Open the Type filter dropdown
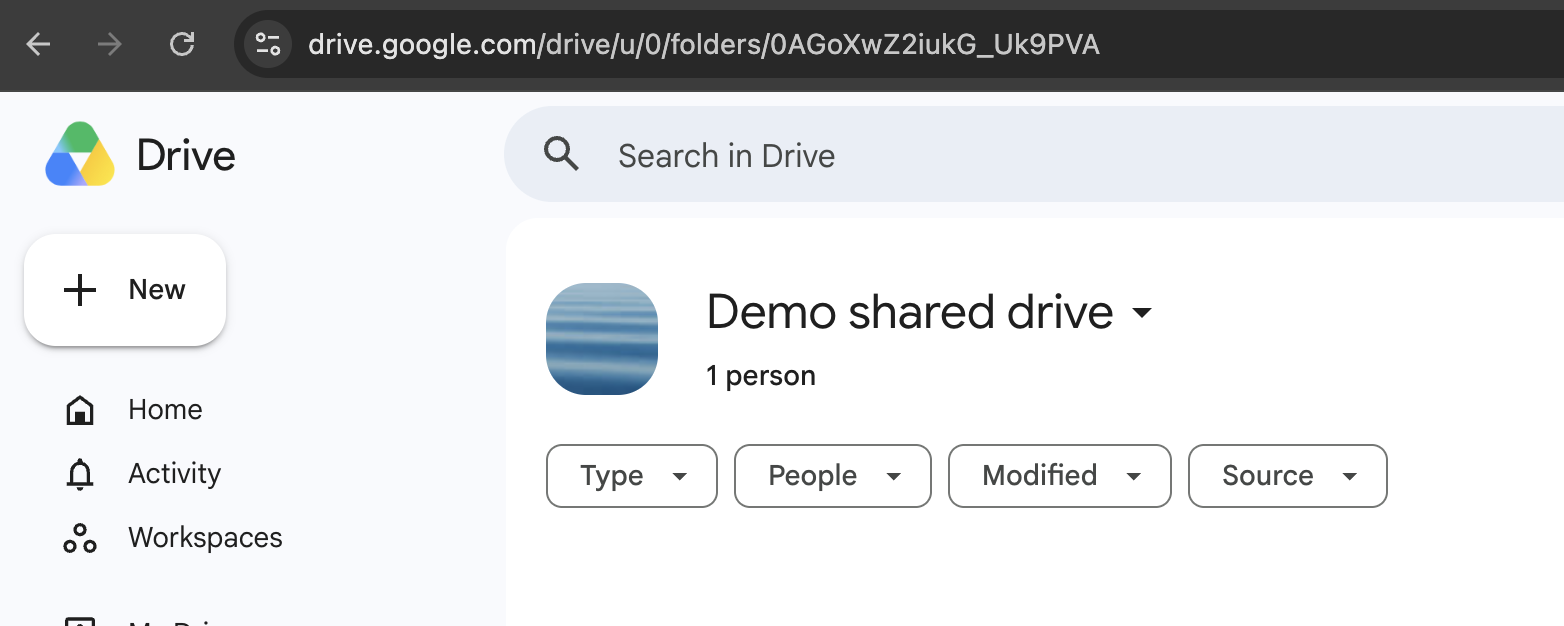 [x=632, y=476]
